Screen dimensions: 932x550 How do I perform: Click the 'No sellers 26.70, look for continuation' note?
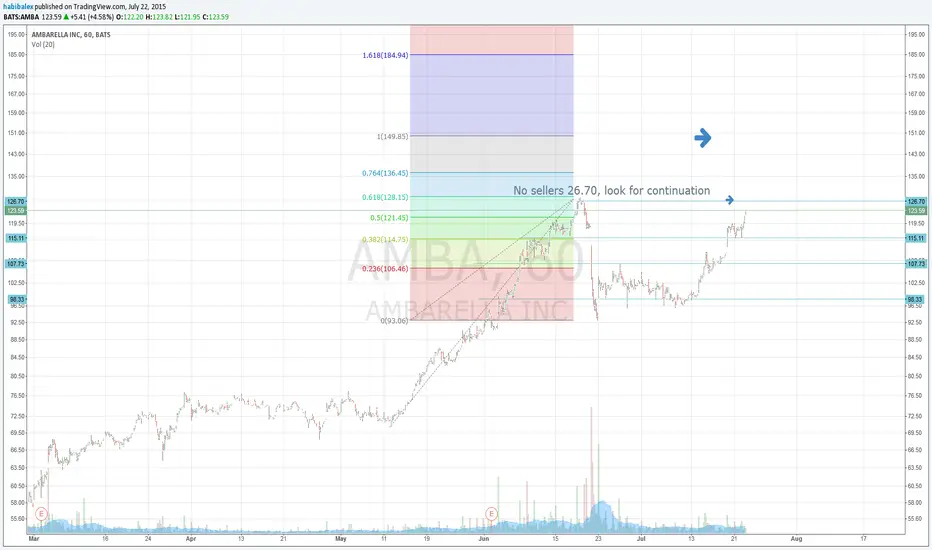click(x=612, y=190)
